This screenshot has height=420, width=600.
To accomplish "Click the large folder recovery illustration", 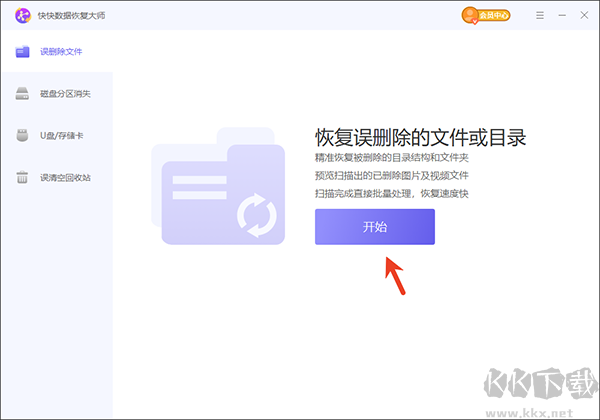I will [218, 186].
